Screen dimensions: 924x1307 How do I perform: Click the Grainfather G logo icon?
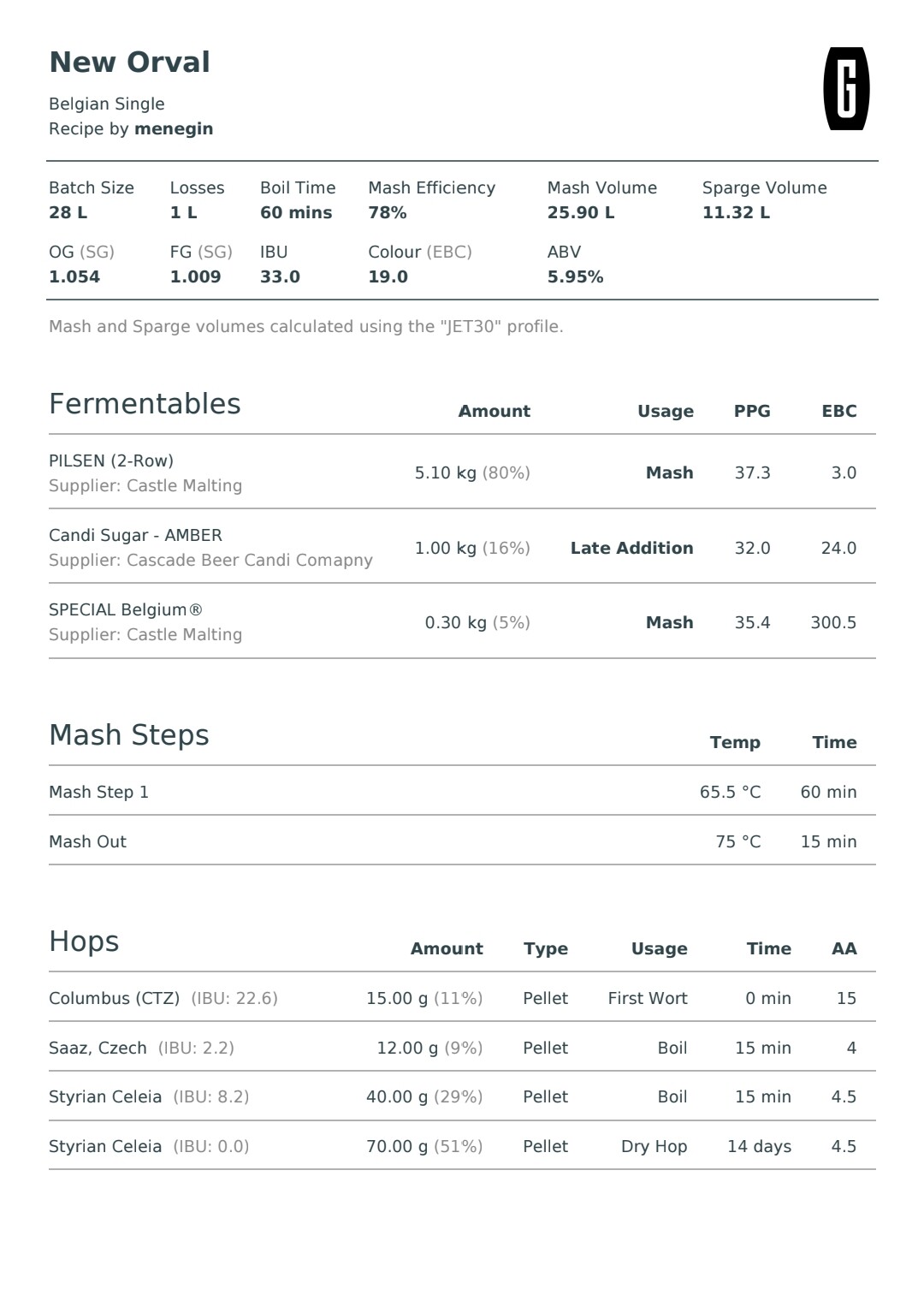(x=846, y=89)
